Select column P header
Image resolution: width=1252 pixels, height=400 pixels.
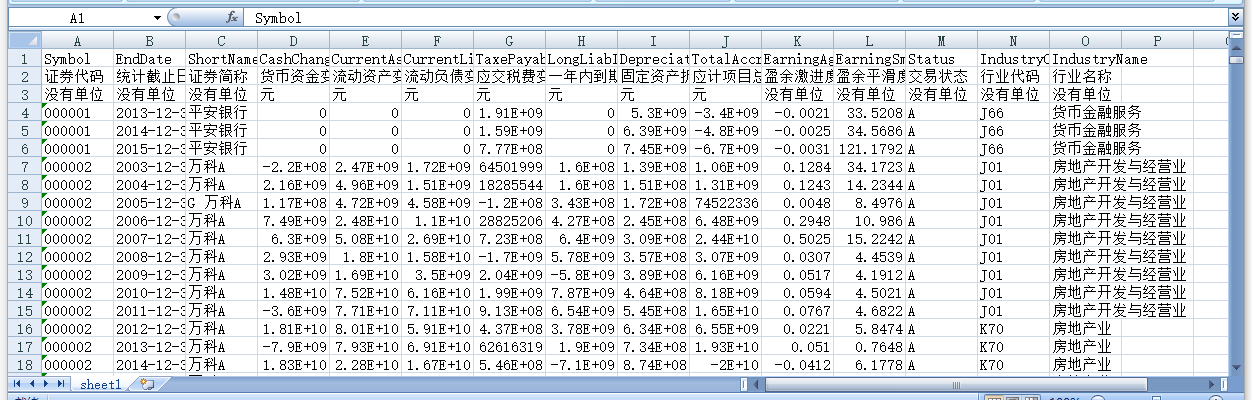point(1157,42)
